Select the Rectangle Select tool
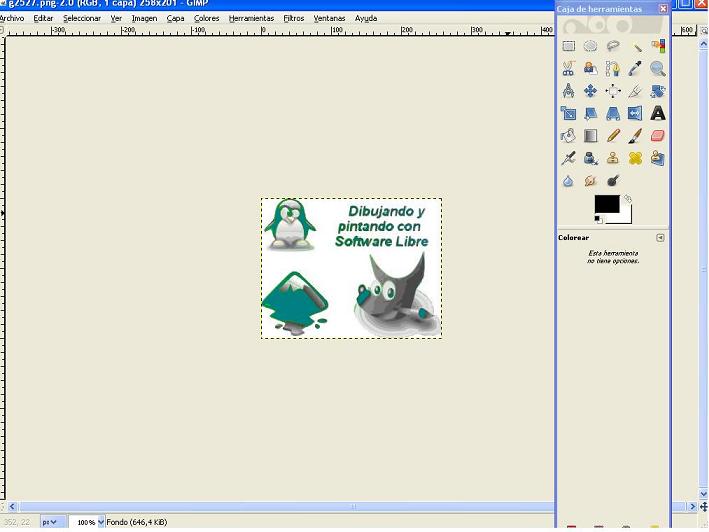709x532 pixels. (568, 46)
